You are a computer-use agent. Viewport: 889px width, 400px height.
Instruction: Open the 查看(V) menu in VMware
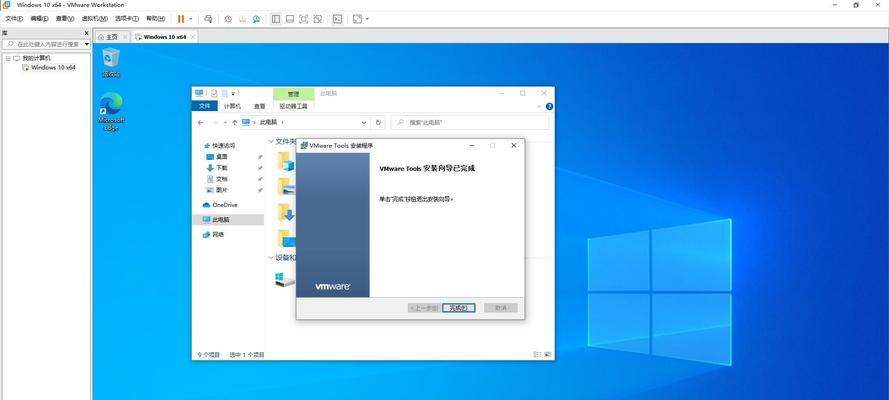click(x=65, y=19)
